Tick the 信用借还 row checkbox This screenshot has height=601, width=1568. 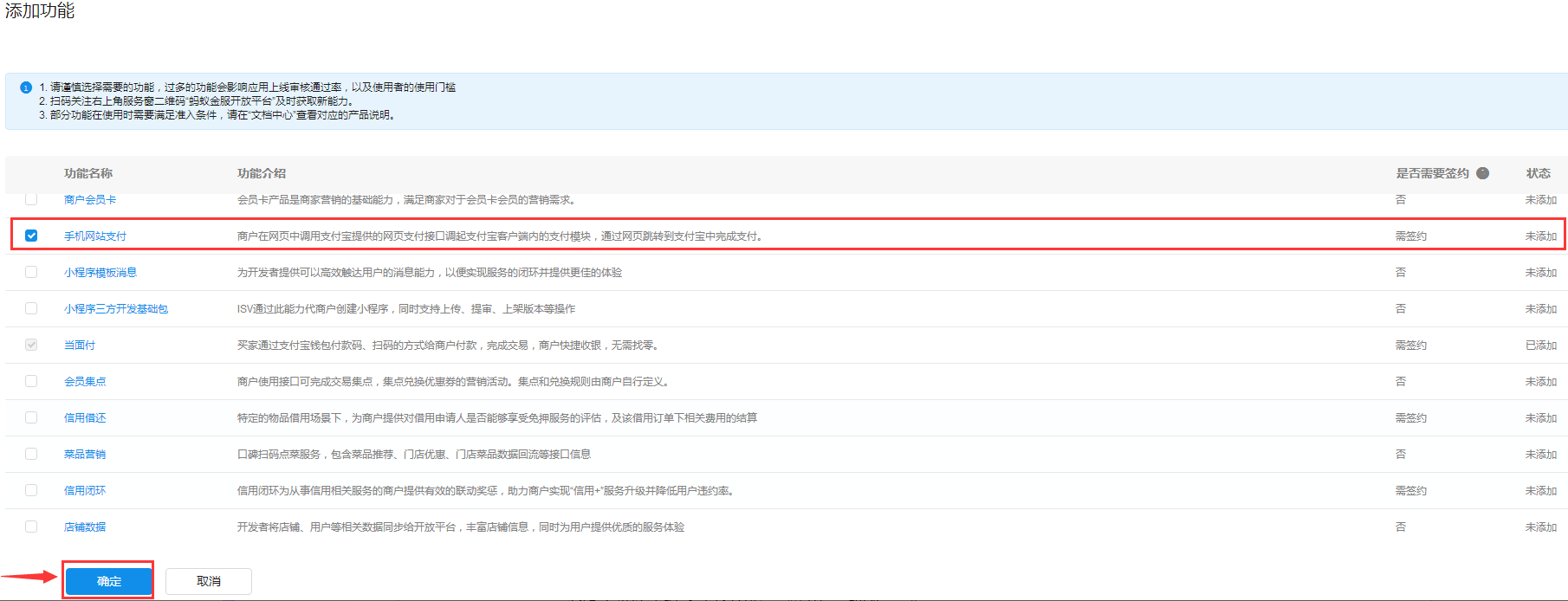31,417
